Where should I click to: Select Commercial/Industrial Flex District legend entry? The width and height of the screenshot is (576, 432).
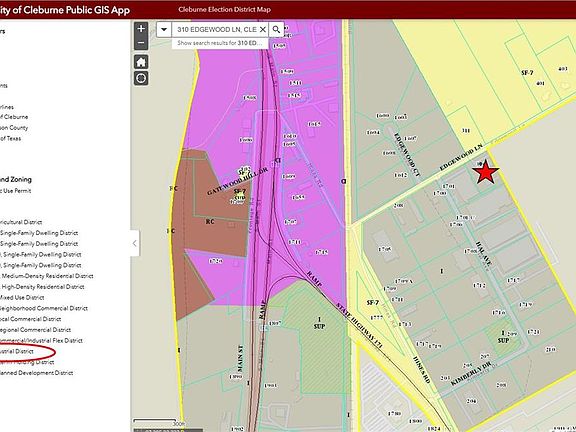[x=41, y=341]
